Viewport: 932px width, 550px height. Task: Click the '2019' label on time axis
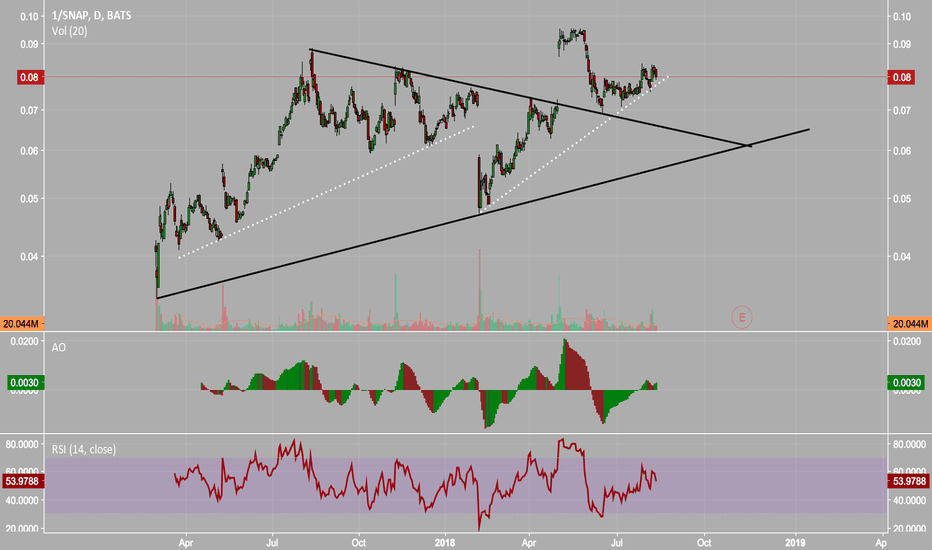(795, 543)
